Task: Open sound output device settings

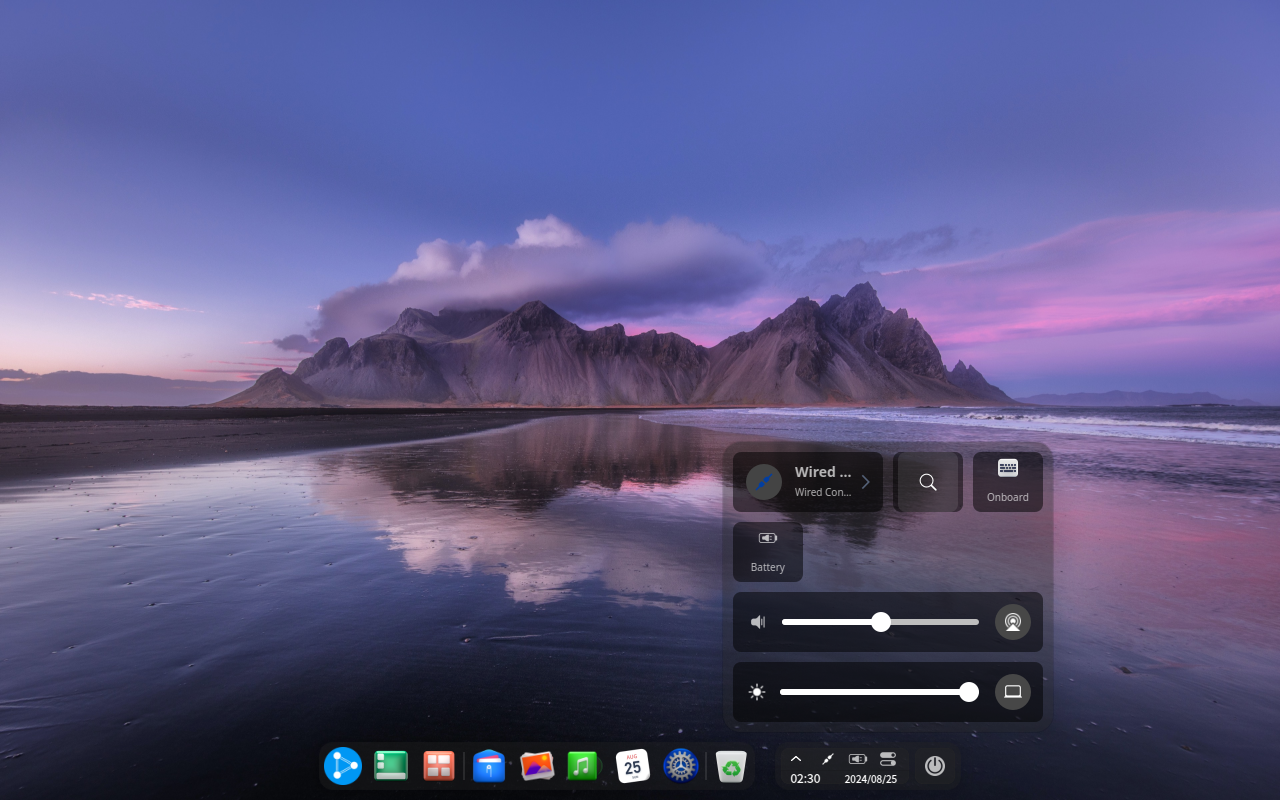Action: click(x=1013, y=622)
